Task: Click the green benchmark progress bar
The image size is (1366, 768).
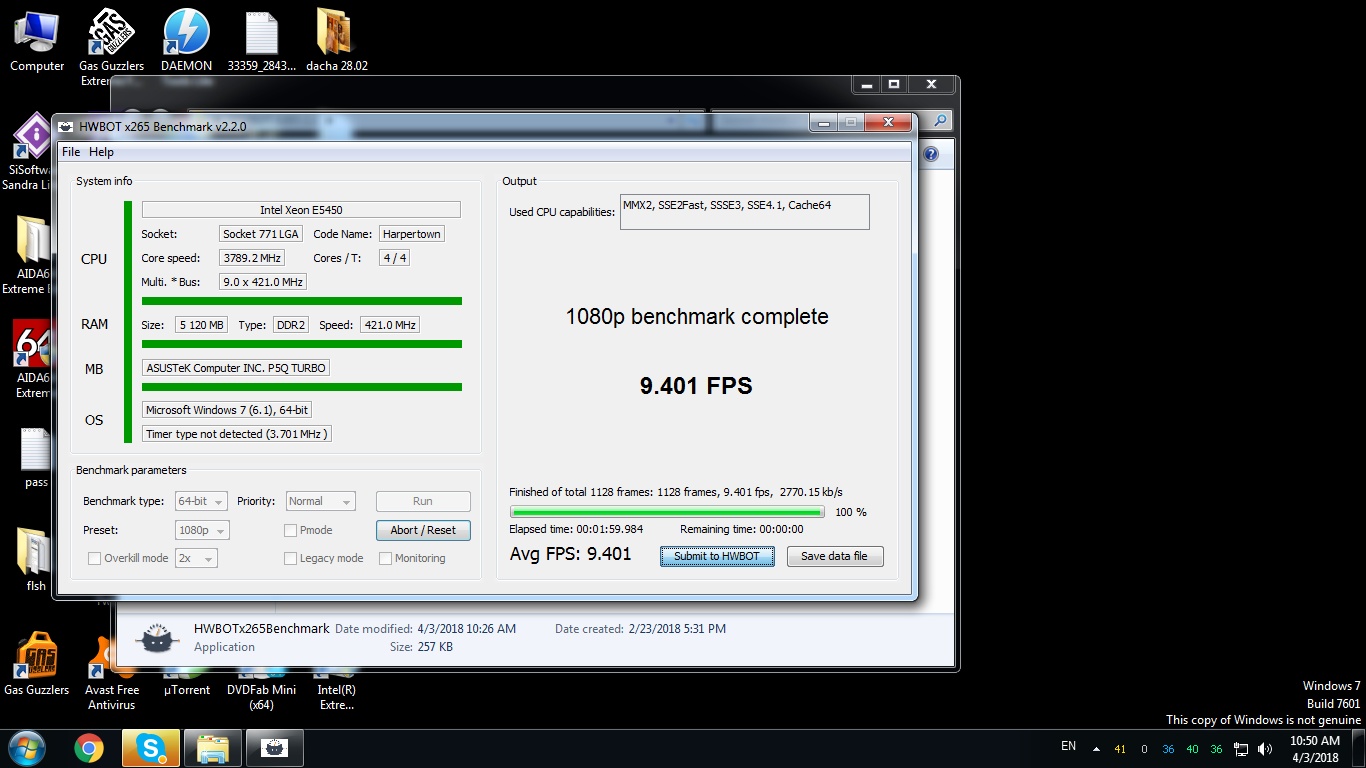Action: tap(667, 512)
